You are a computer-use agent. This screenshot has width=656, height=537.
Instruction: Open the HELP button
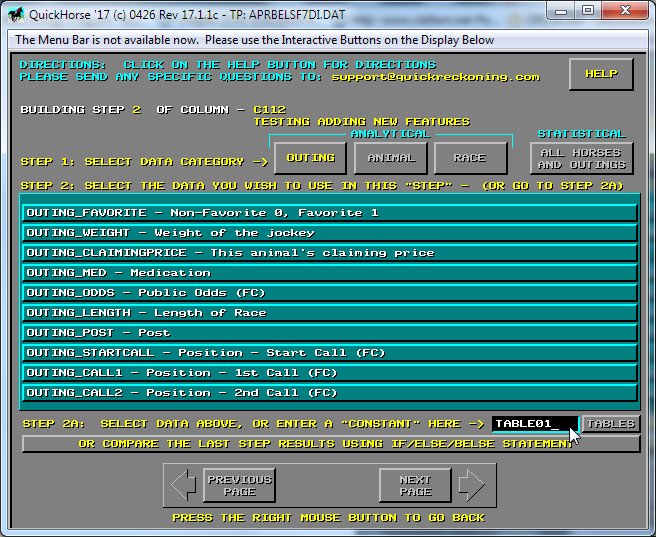click(x=601, y=74)
